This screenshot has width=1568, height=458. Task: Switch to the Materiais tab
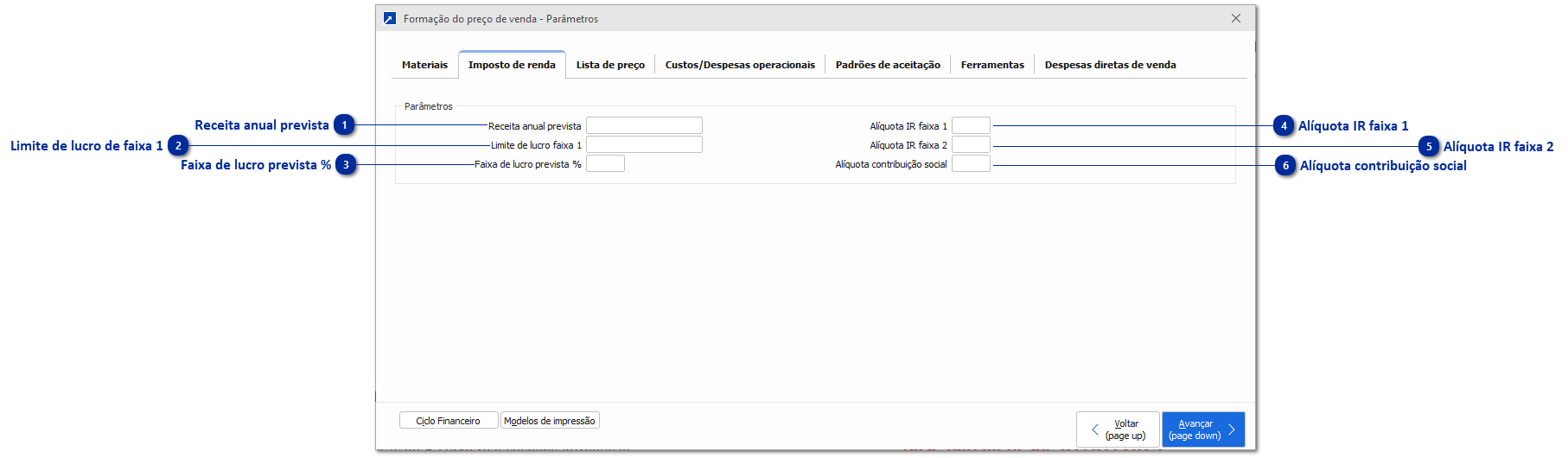click(424, 65)
